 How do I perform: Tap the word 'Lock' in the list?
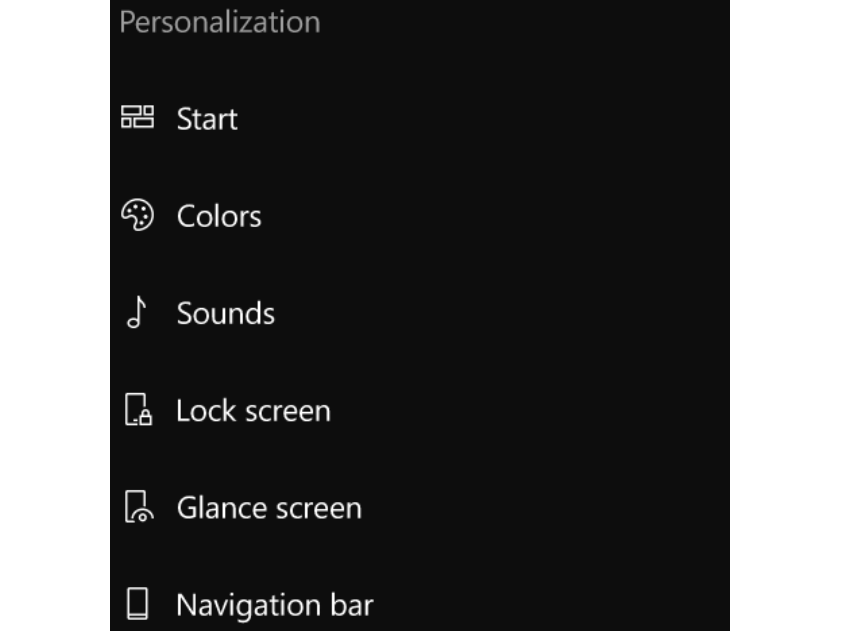click(x=207, y=411)
